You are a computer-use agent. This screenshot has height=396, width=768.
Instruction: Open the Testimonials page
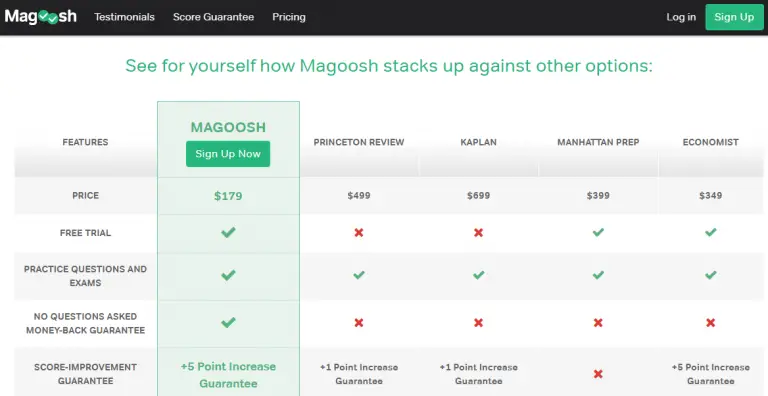[x=124, y=17]
